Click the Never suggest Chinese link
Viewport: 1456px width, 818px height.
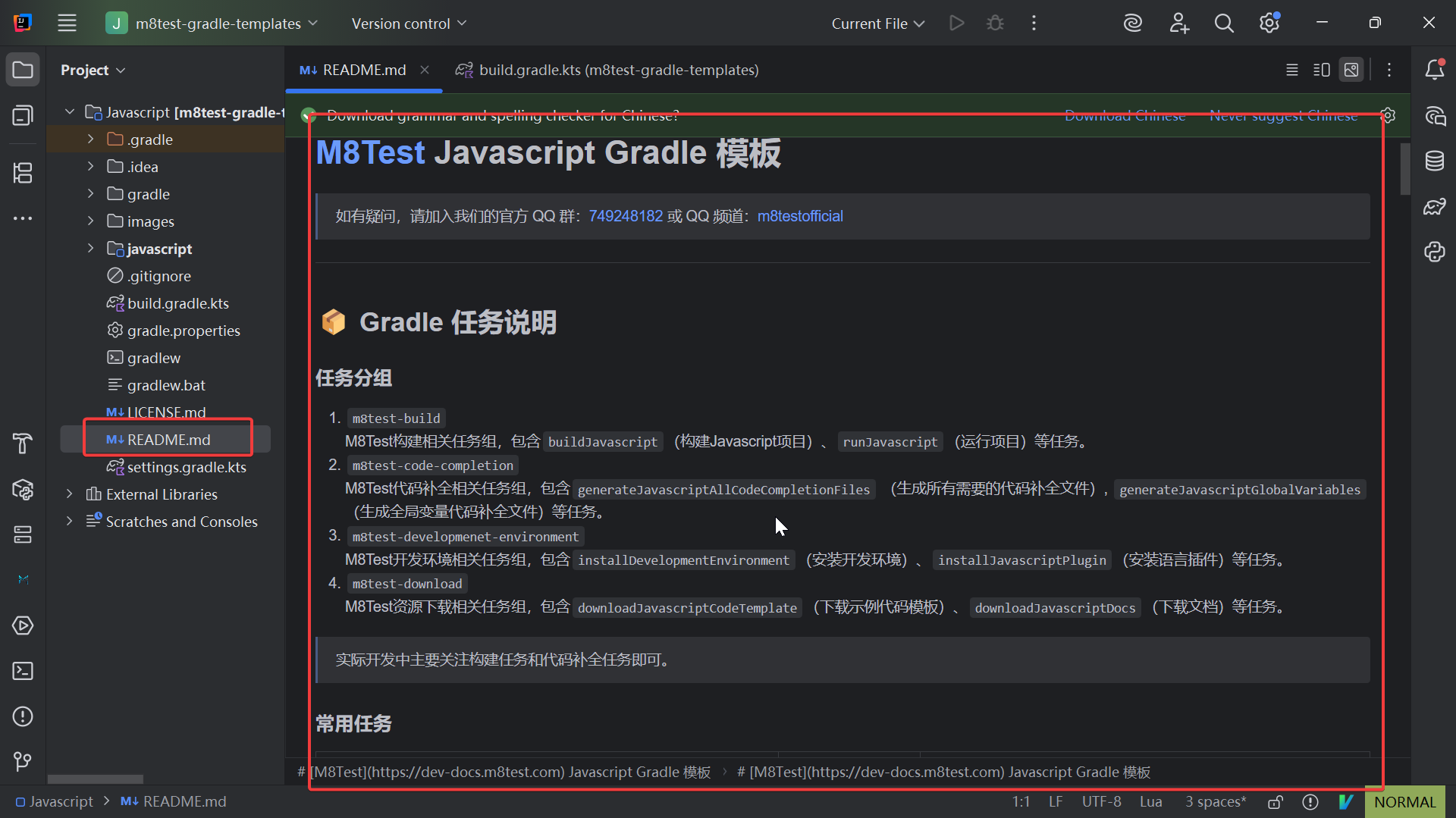coord(1283,115)
